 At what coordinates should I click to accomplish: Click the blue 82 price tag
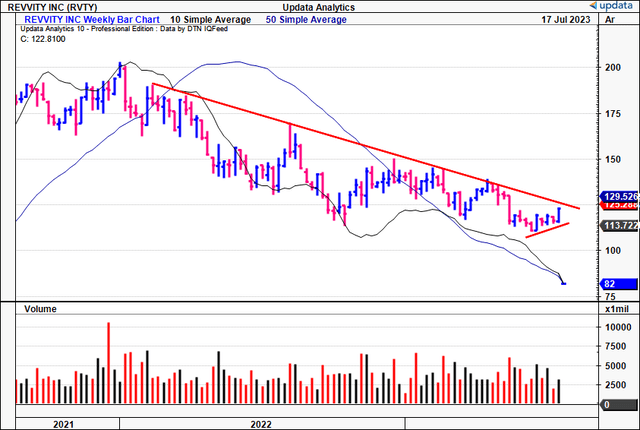pyautogui.click(x=618, y=284)
